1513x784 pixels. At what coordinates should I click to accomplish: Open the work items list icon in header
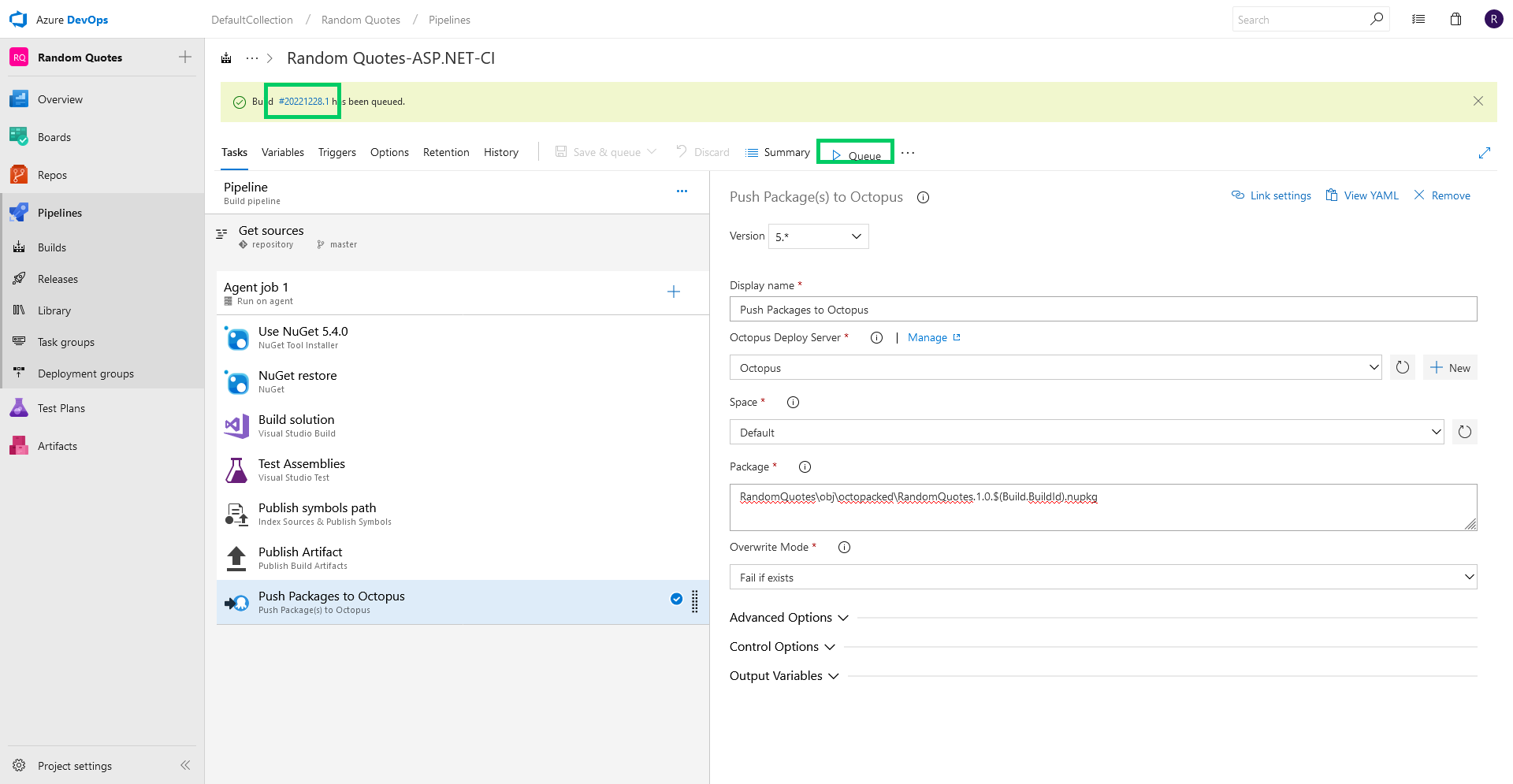coord(1418,20)
